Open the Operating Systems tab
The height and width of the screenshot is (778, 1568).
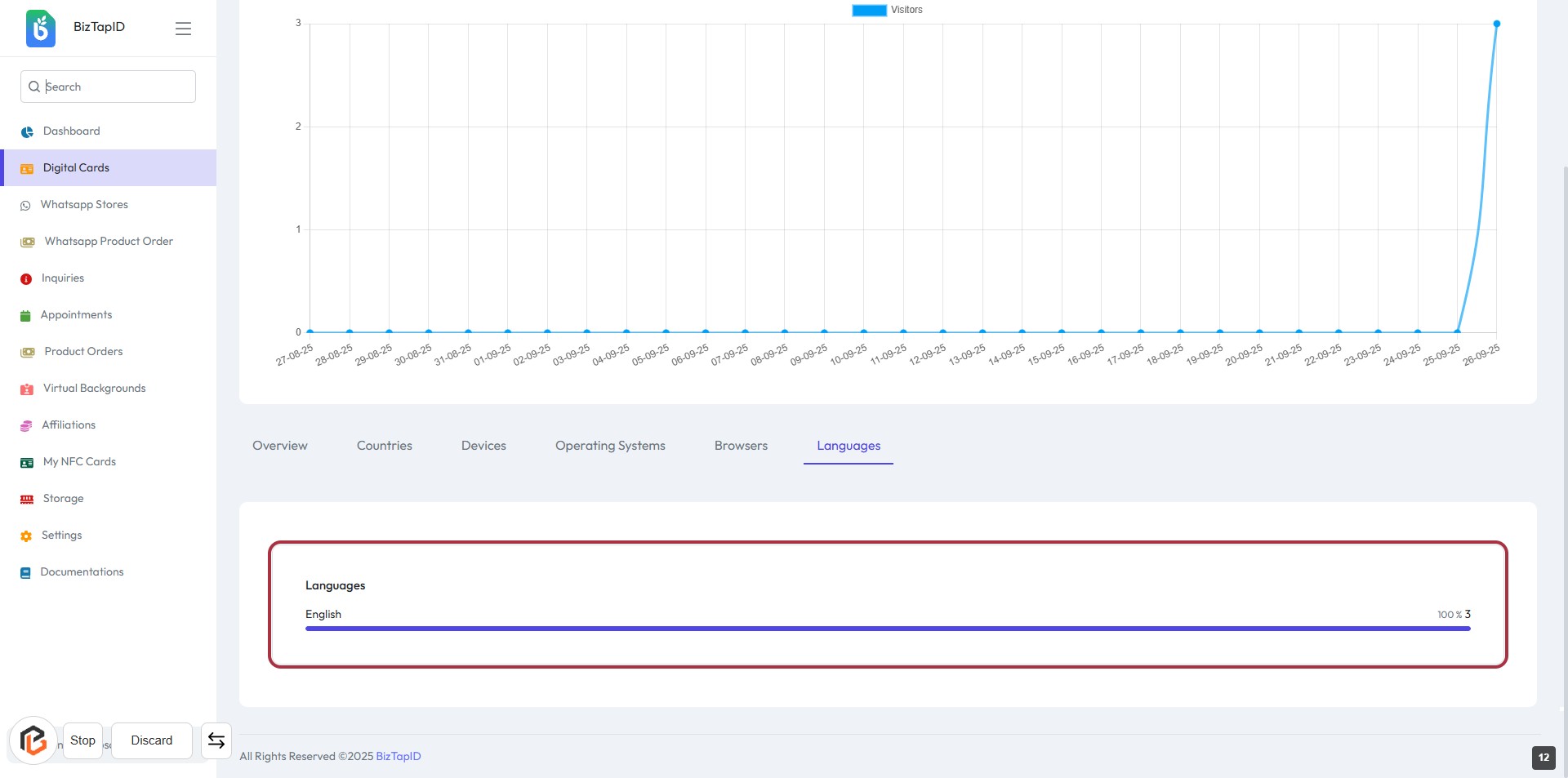tap(610, 446)
